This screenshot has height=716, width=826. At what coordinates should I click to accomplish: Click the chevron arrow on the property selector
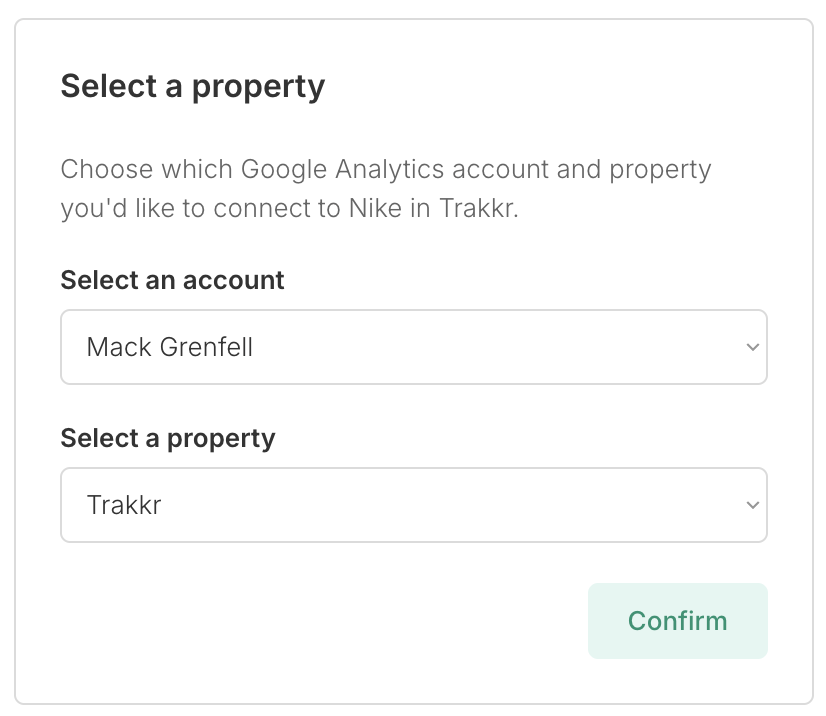coord(752,505)
